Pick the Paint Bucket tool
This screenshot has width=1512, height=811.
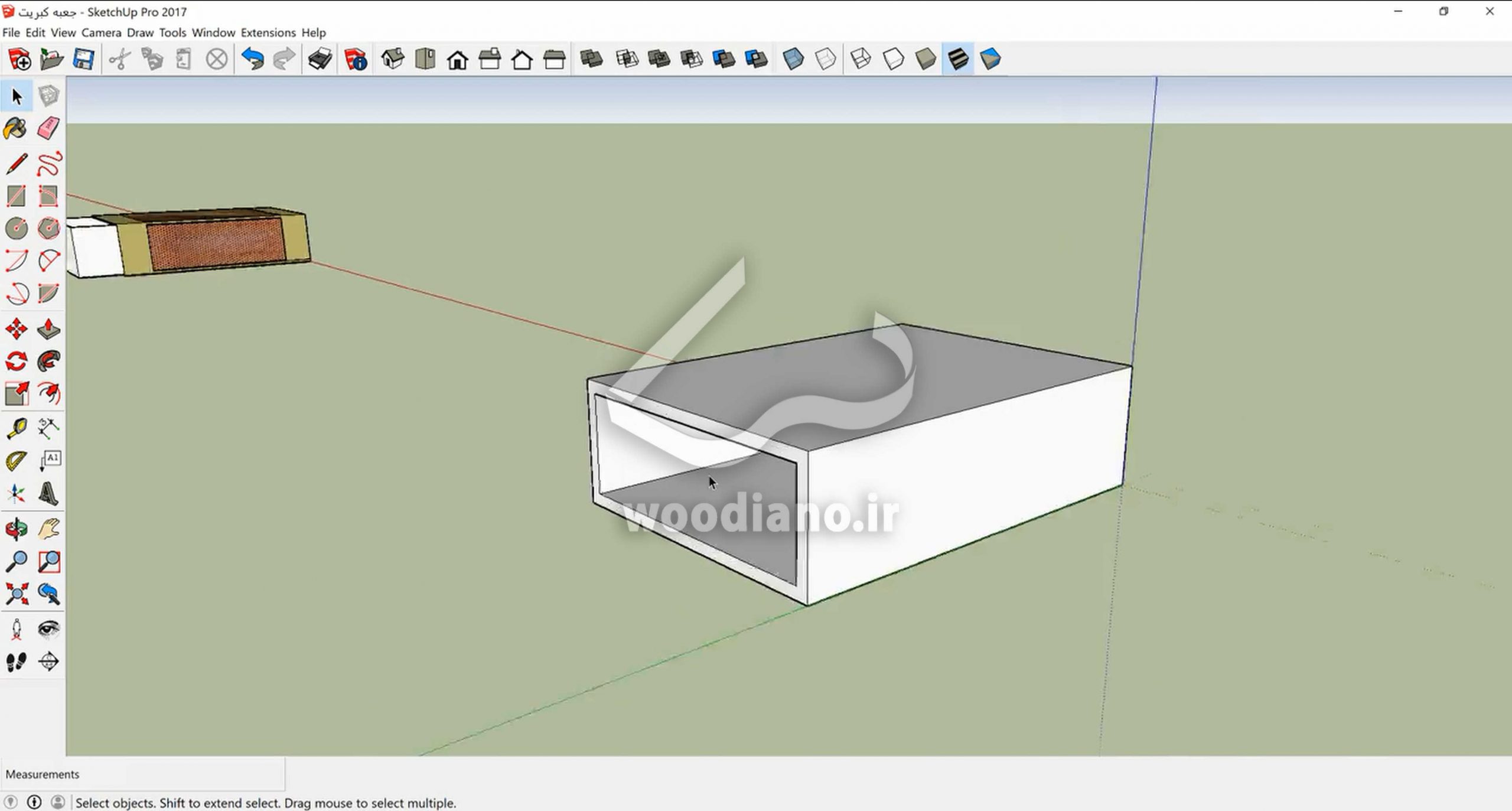[x=16, y=129]
